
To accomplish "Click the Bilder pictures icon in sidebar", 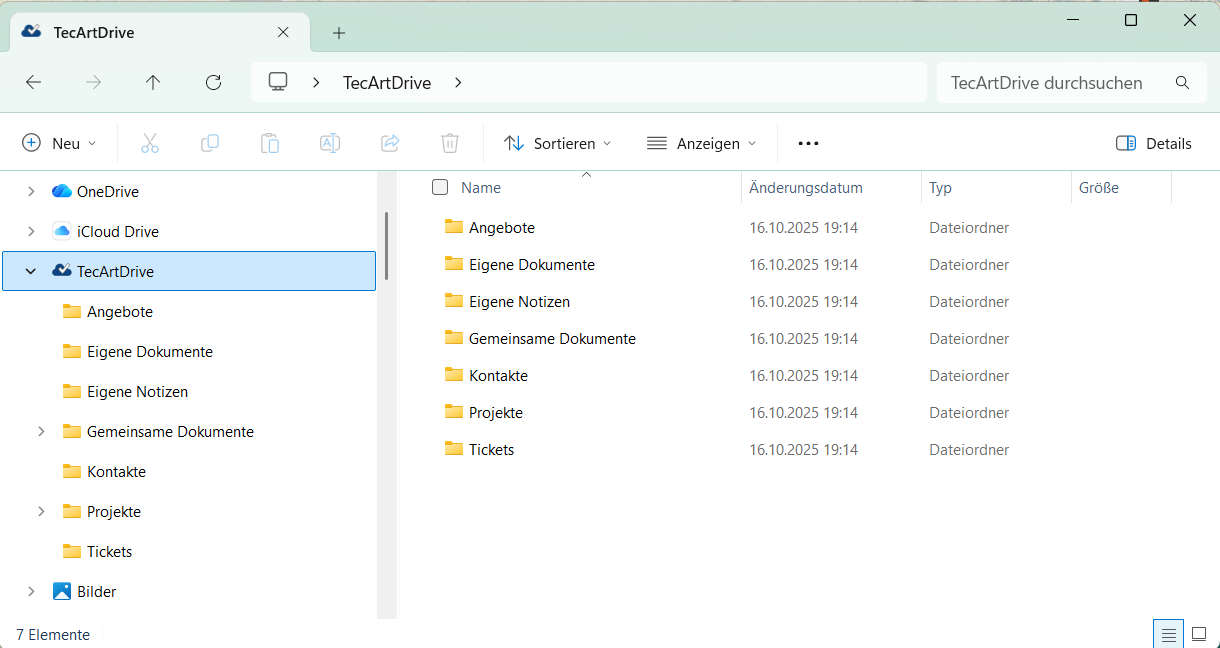I will pyautogui.click(x=62, y=591).
